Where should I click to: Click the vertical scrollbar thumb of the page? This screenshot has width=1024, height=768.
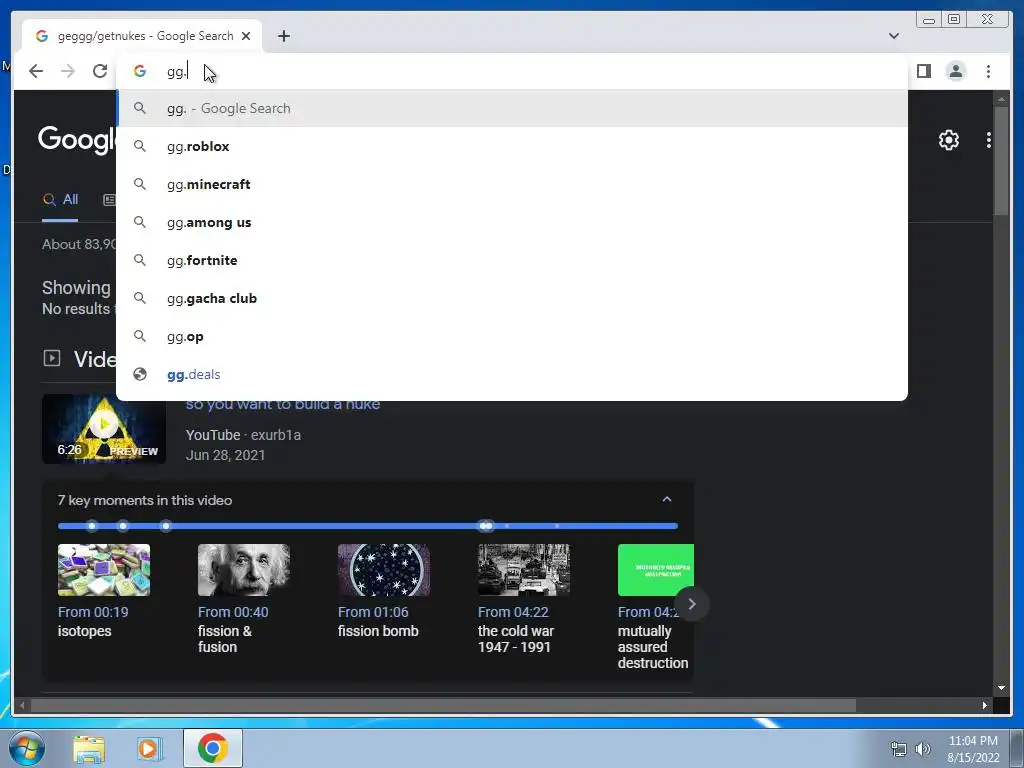(1001, 161)
